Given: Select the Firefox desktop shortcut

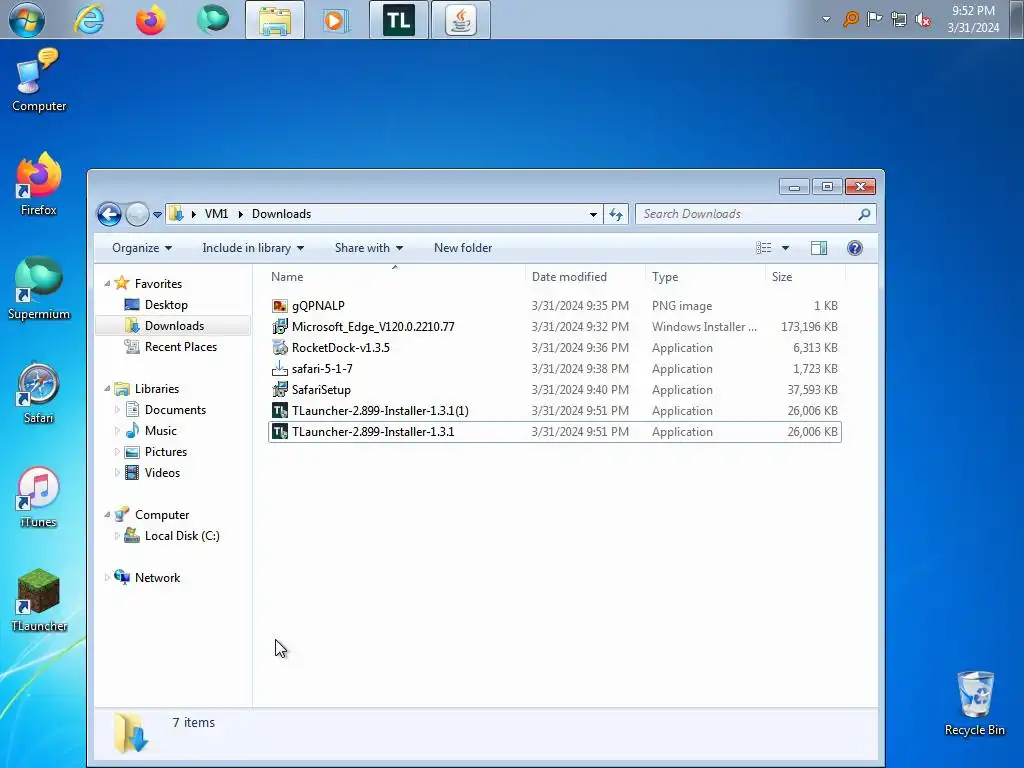Looking at the screenshot, I should pos(39,184).
